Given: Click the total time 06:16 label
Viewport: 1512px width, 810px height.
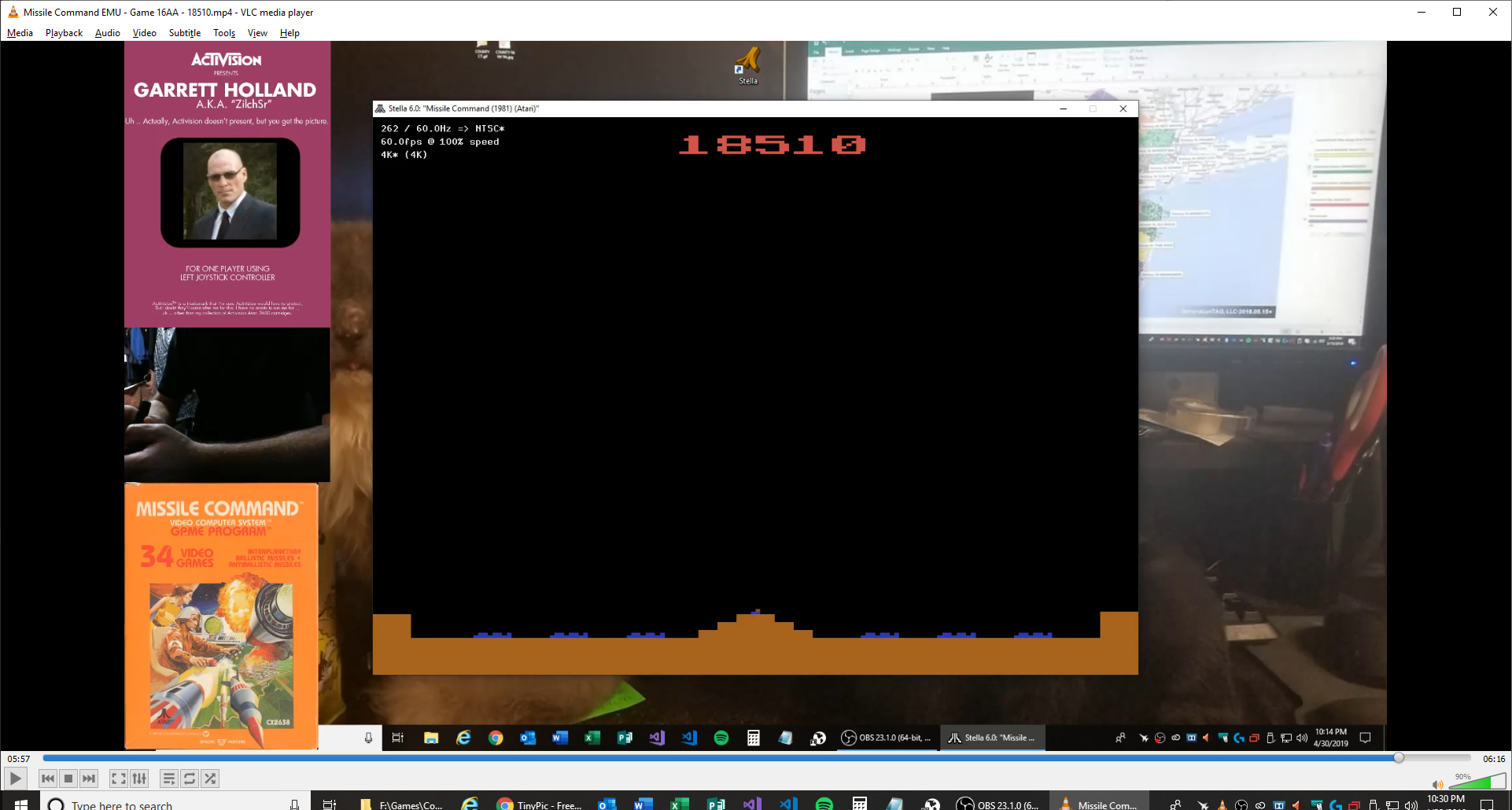Looking at the screenshot, I should [x=1493, y=759].
